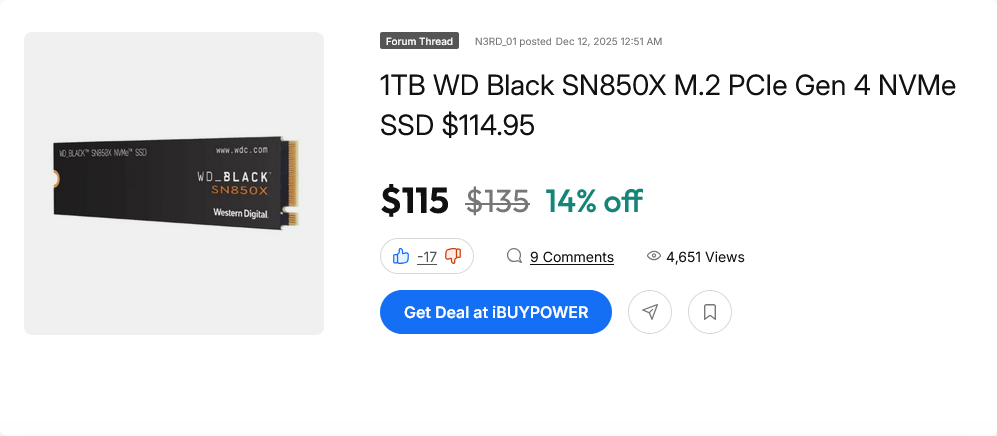Click the $115 deal price
This screenshot has height=436, width=997.
(x=414, y=201)
